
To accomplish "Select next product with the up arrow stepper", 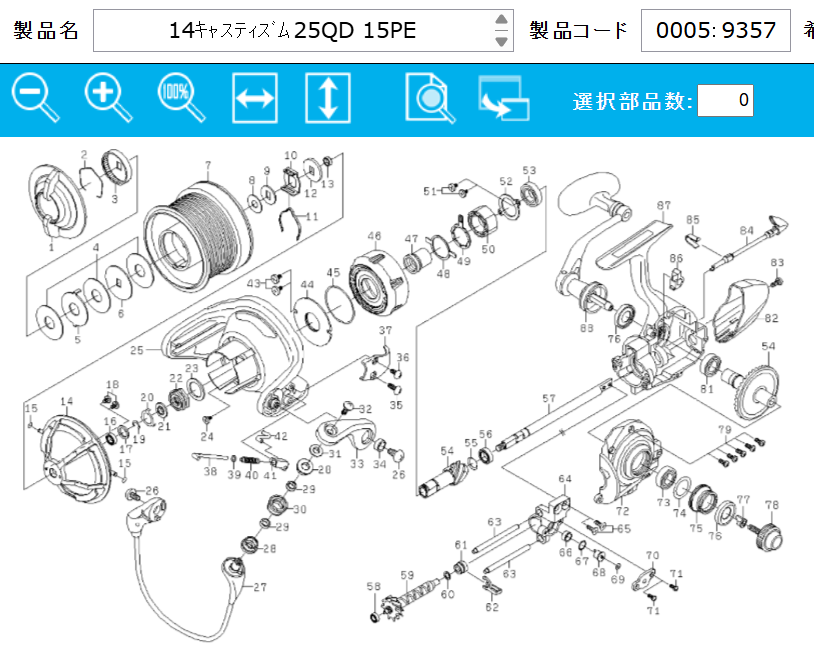I will [x=501, y=20].
